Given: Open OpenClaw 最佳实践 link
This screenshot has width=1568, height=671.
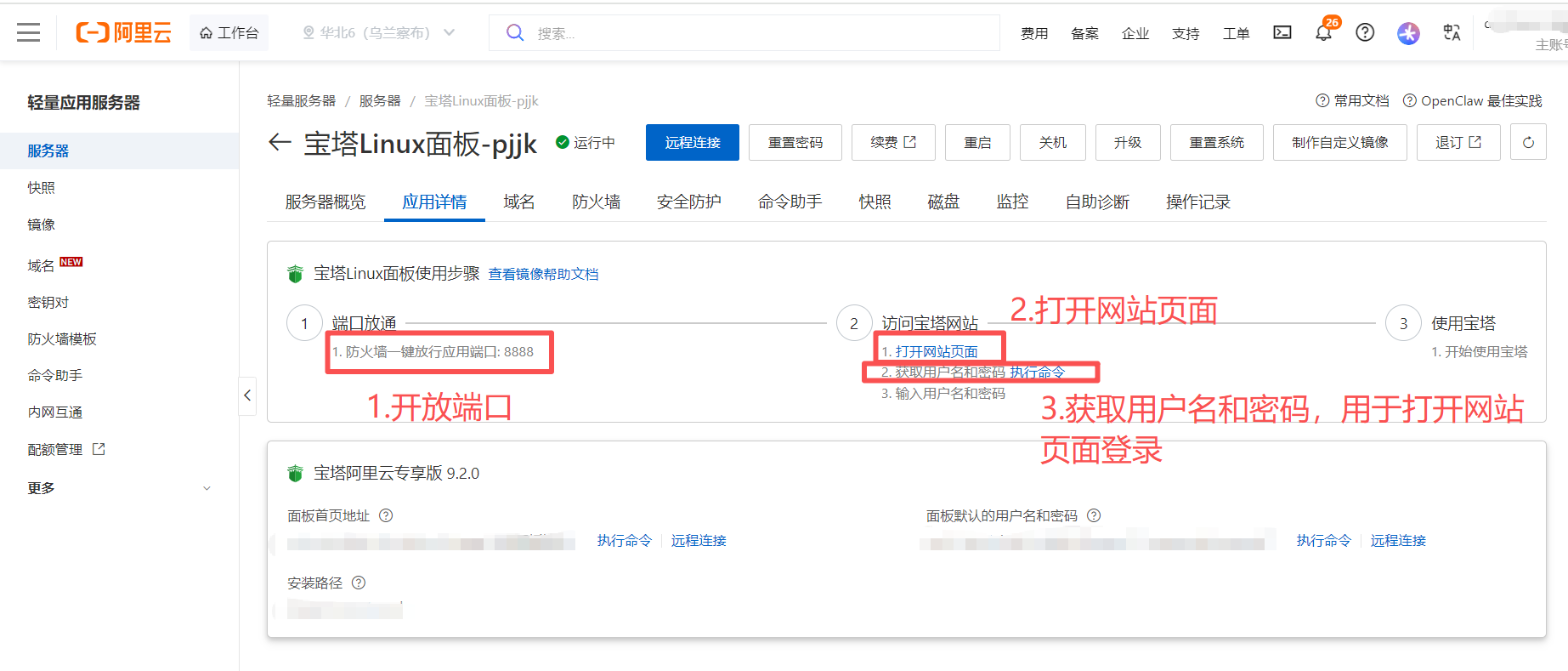Looking at the screenshot, I should [x=1472, y=100].
